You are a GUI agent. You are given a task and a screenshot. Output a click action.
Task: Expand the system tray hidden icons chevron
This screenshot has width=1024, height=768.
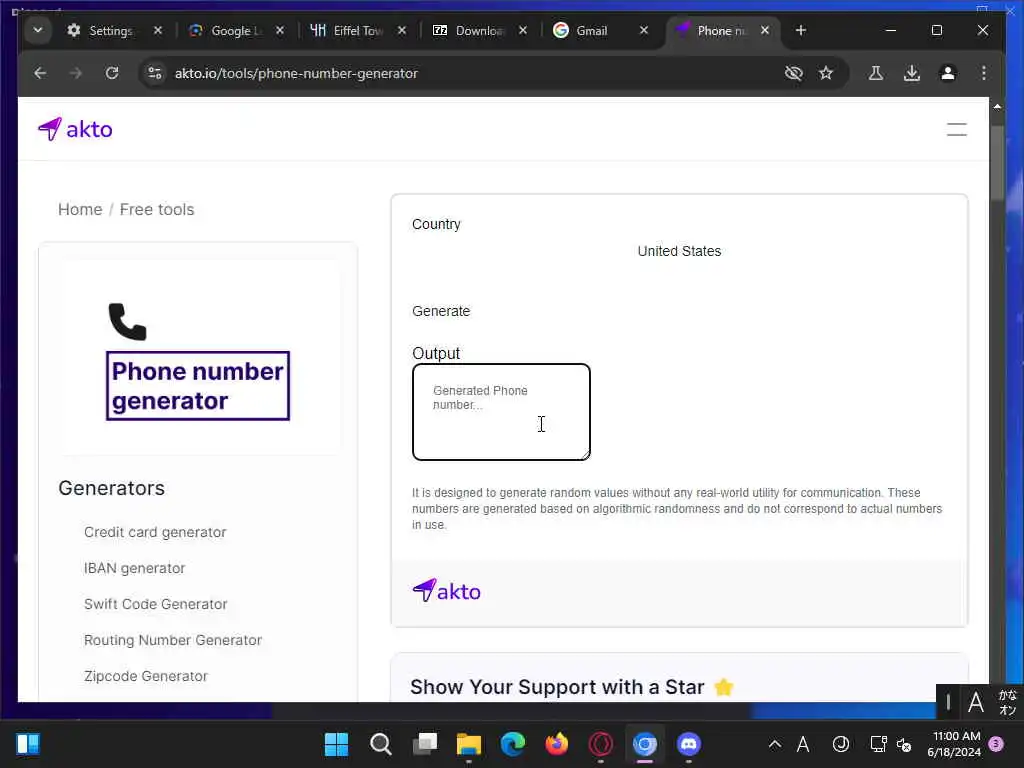(x=775, y=744)
